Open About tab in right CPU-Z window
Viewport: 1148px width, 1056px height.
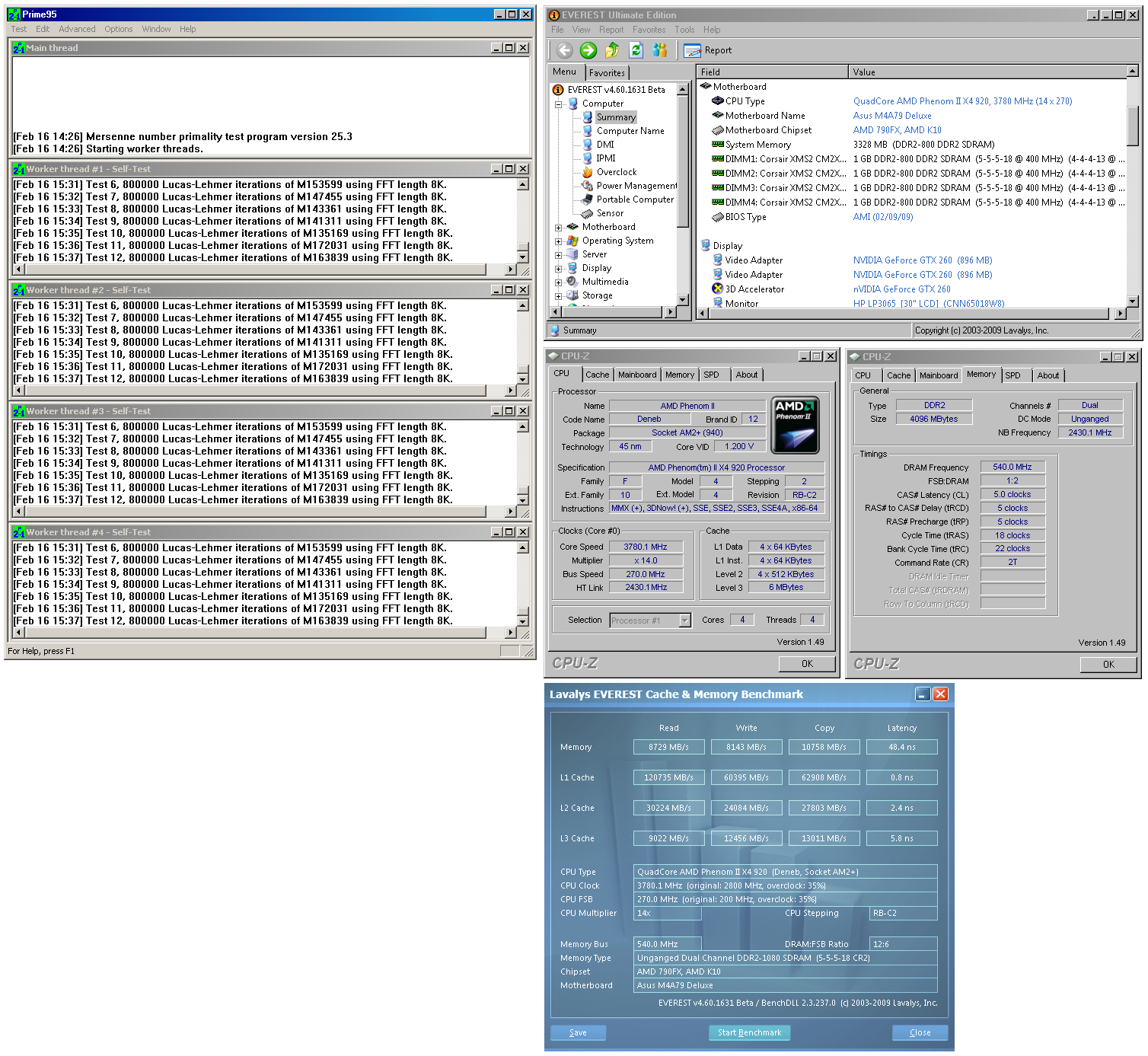tap(1048, 375)
